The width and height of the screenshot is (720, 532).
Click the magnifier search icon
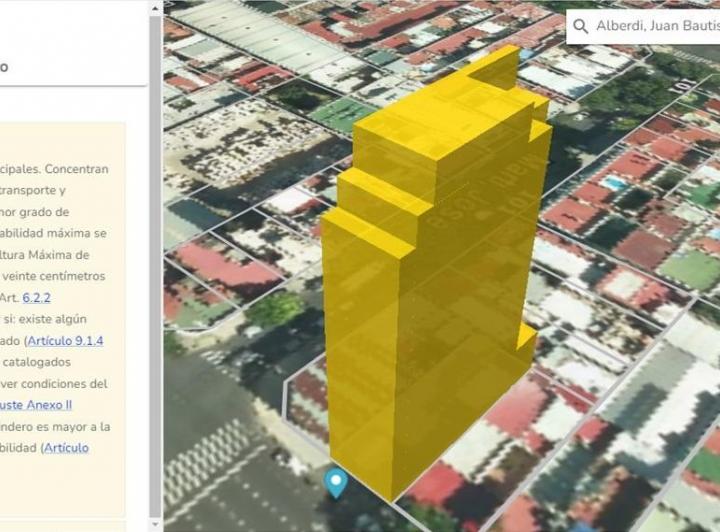pyautogui.click(x=581, y=26)
